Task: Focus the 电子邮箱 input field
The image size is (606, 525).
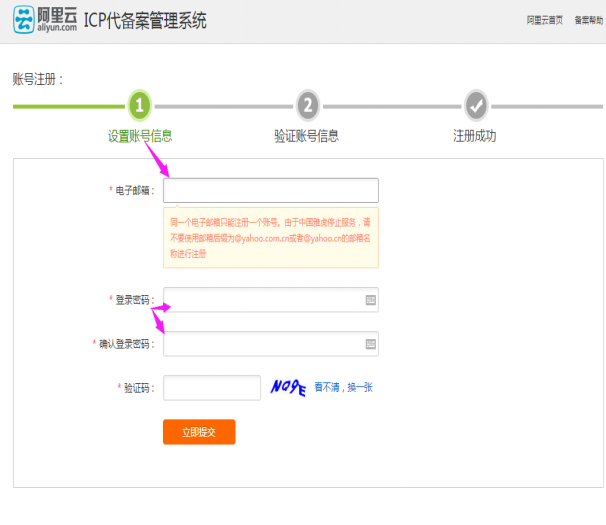Action: (x=270, y=190)
